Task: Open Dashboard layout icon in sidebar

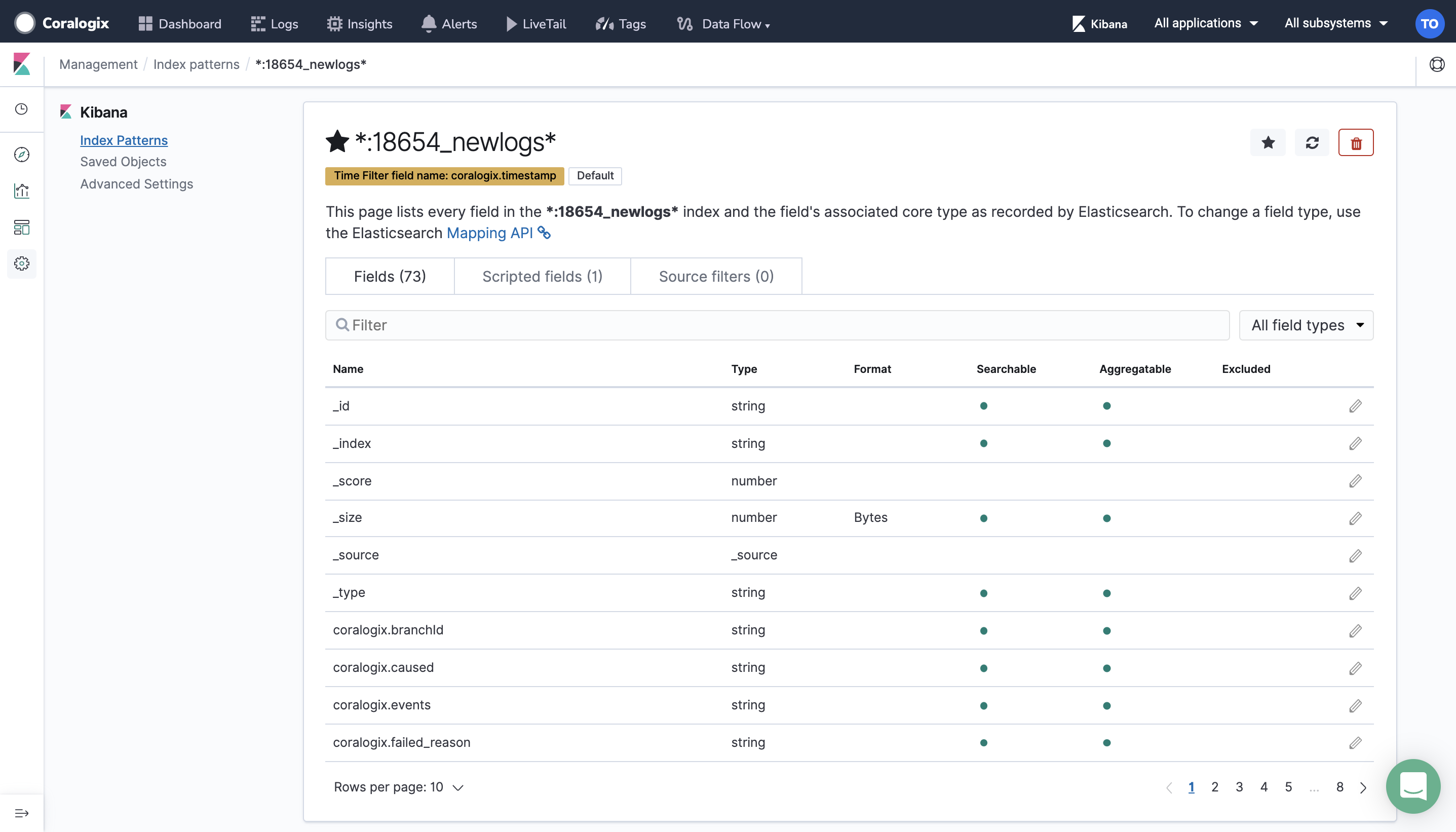Action: pyautogui.click(x=22, y=228)
